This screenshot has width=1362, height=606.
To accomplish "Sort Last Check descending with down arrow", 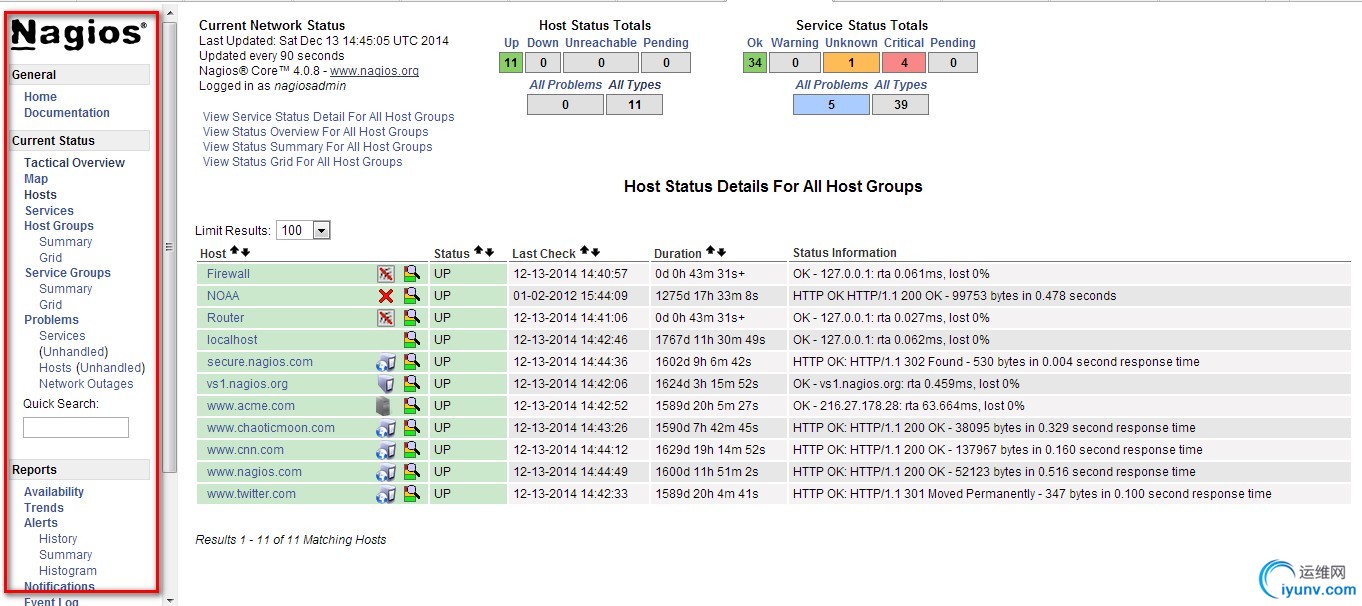I will point(595,252).
